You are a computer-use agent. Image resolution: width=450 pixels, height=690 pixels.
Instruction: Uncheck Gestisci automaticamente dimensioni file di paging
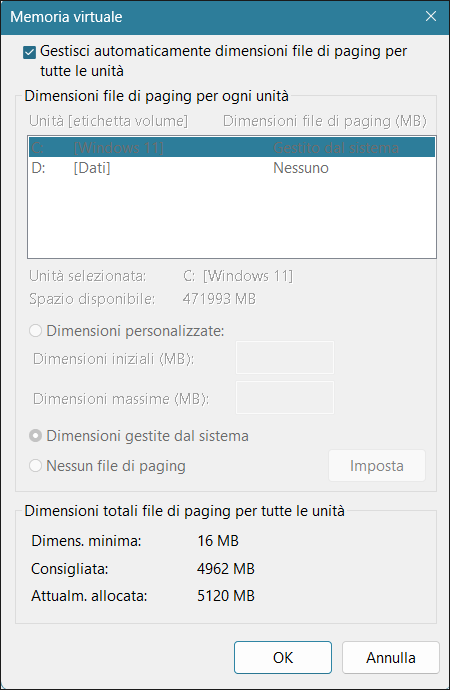pos(29,53)
